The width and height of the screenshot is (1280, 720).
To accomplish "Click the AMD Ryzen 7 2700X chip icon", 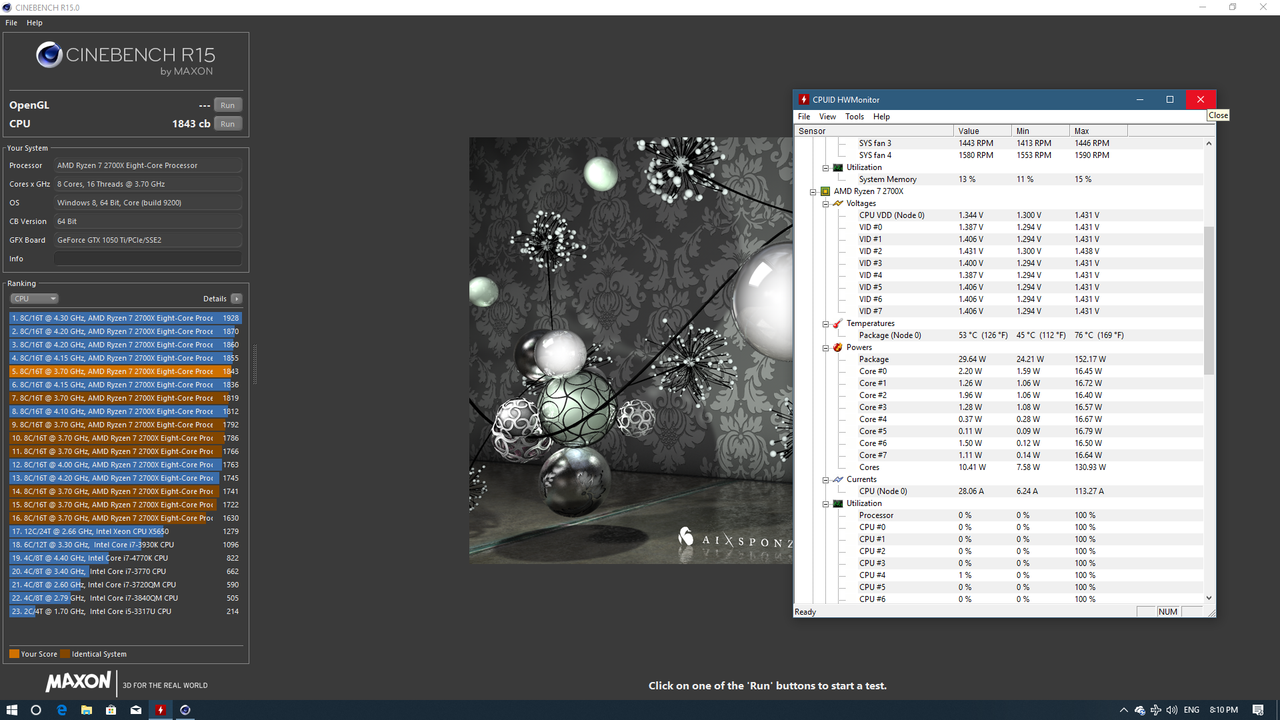I will pyautogui.click(x=824, y=191).
